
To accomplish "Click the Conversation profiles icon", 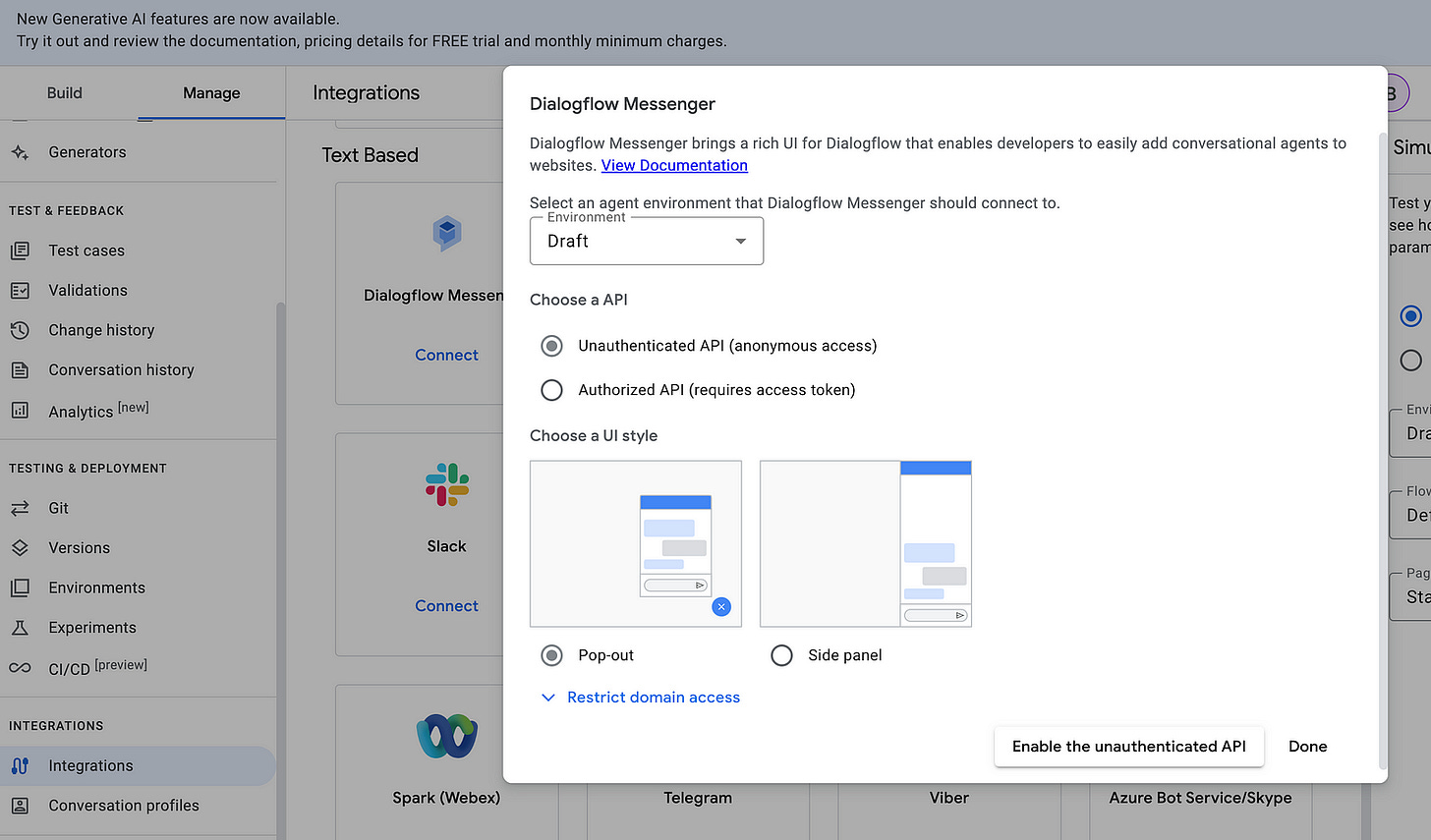I will [20, 806].
